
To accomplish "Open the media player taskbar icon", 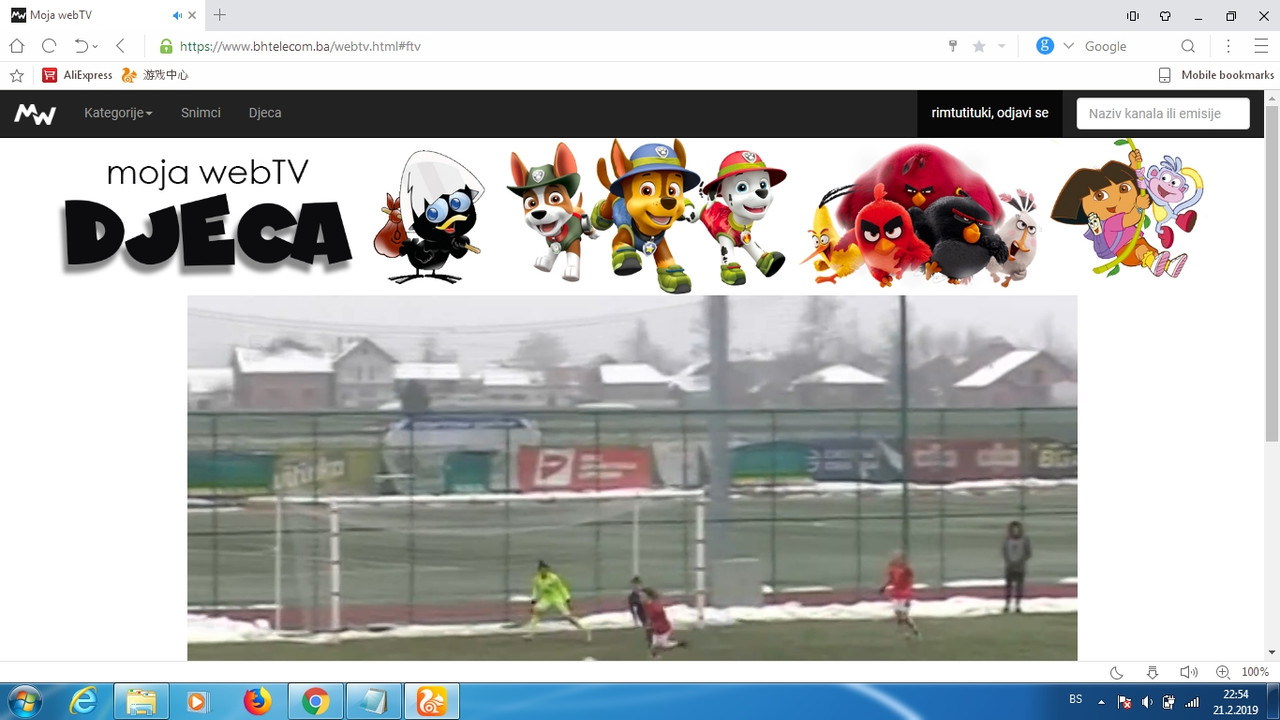I will pos(198,702).
